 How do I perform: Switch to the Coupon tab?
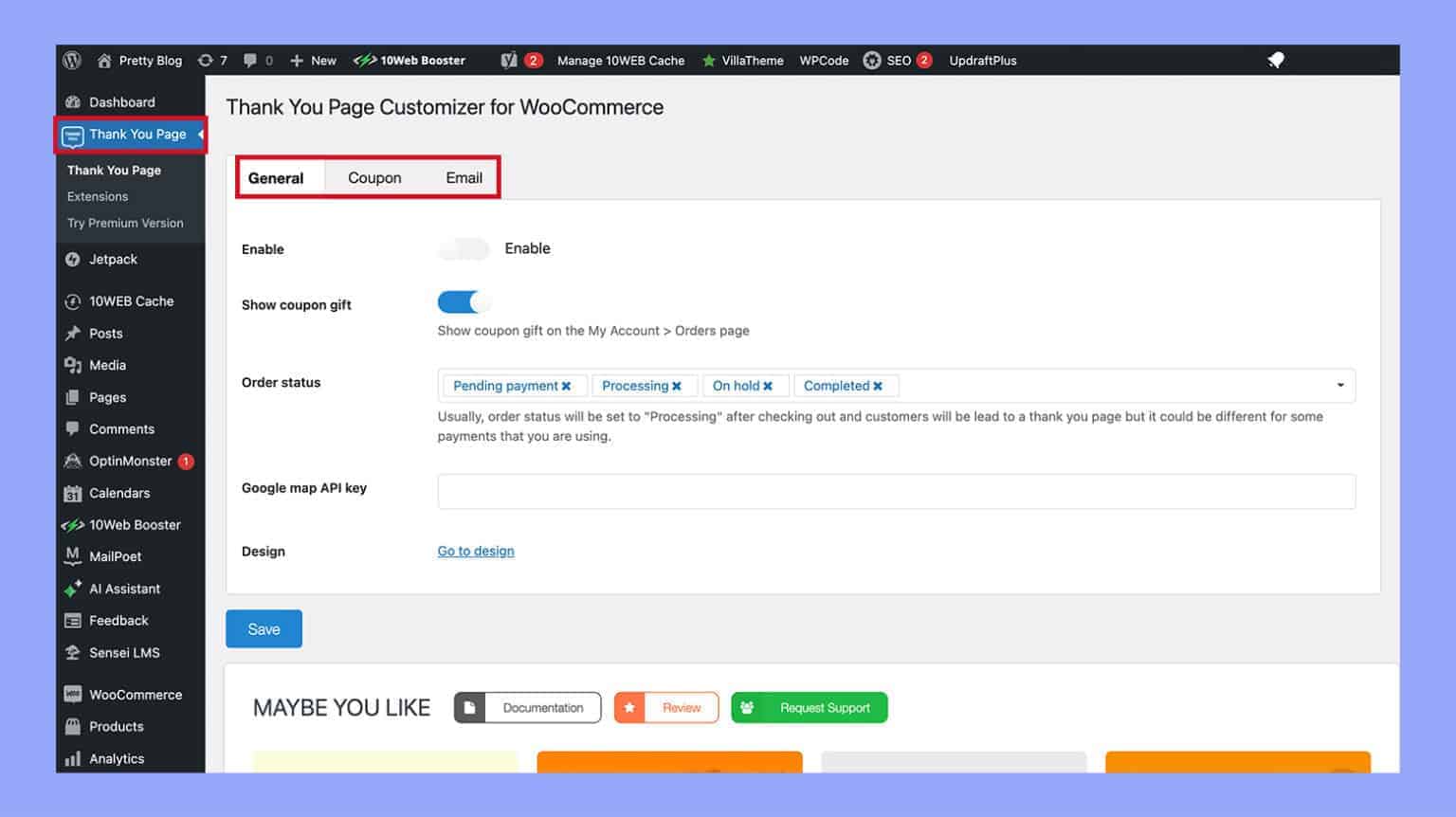[x=373, y=177]
